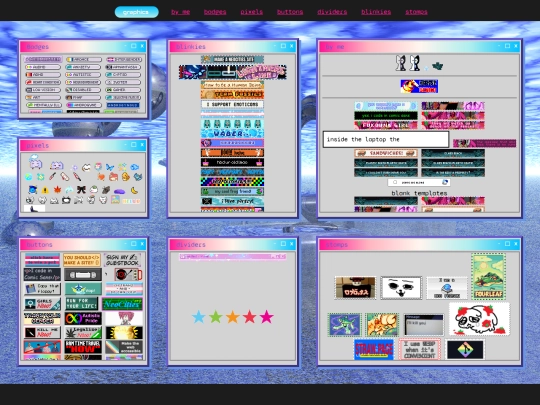Click the 'Make the web accessible' button
Viewport: 540px width, 405px height.
click(124, 347)
